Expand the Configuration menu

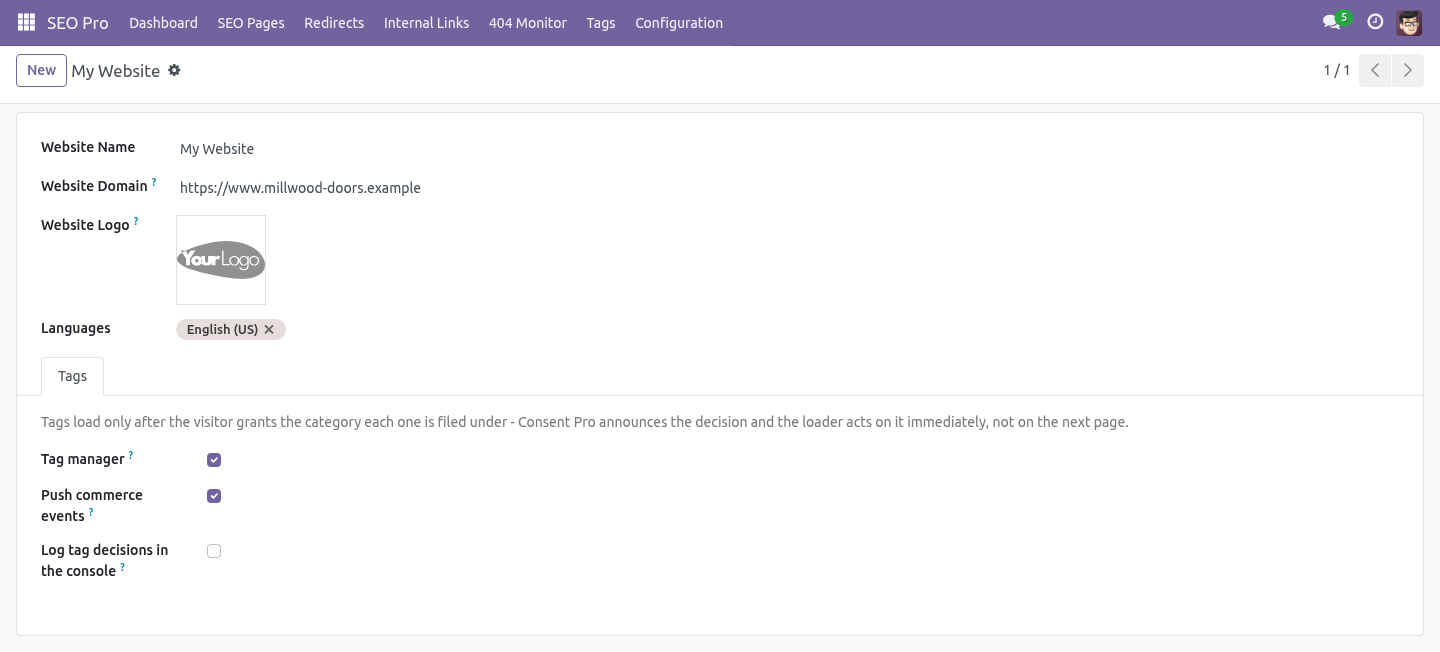[x=679, y=22]
